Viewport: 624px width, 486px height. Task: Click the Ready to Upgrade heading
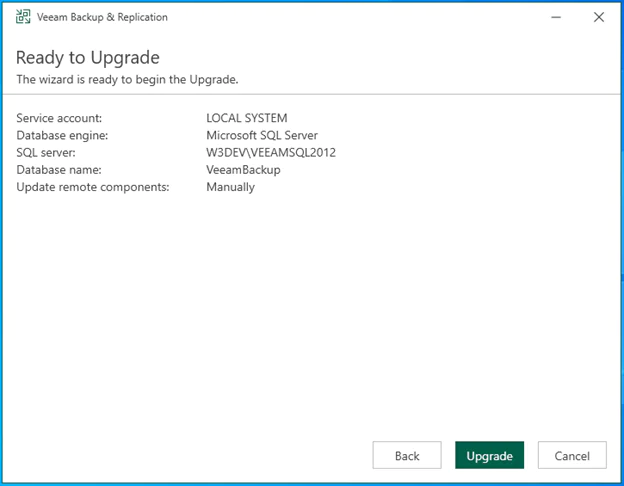88,57
